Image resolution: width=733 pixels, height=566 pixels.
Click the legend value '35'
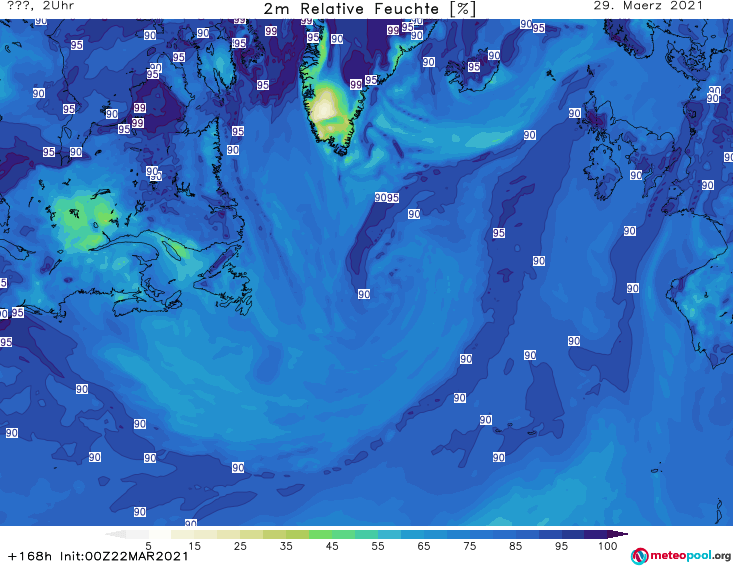[x=286, y=546]
